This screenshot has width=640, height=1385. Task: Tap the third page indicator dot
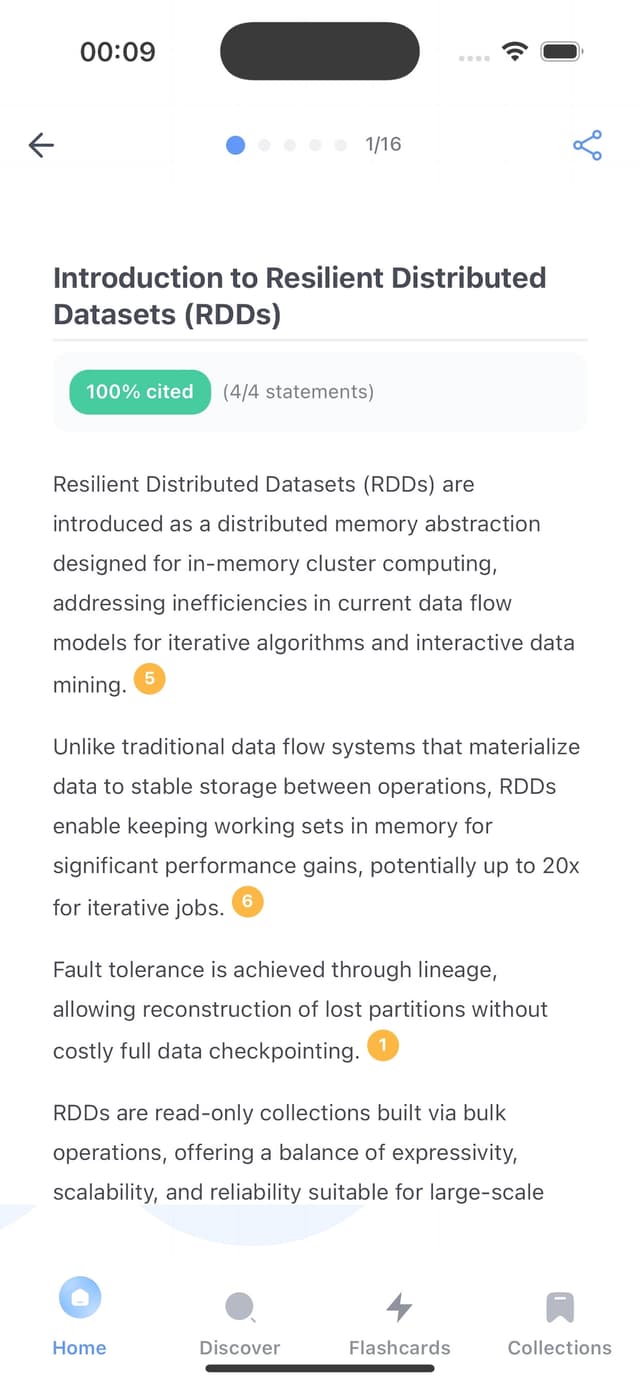[x=290, y=145]
